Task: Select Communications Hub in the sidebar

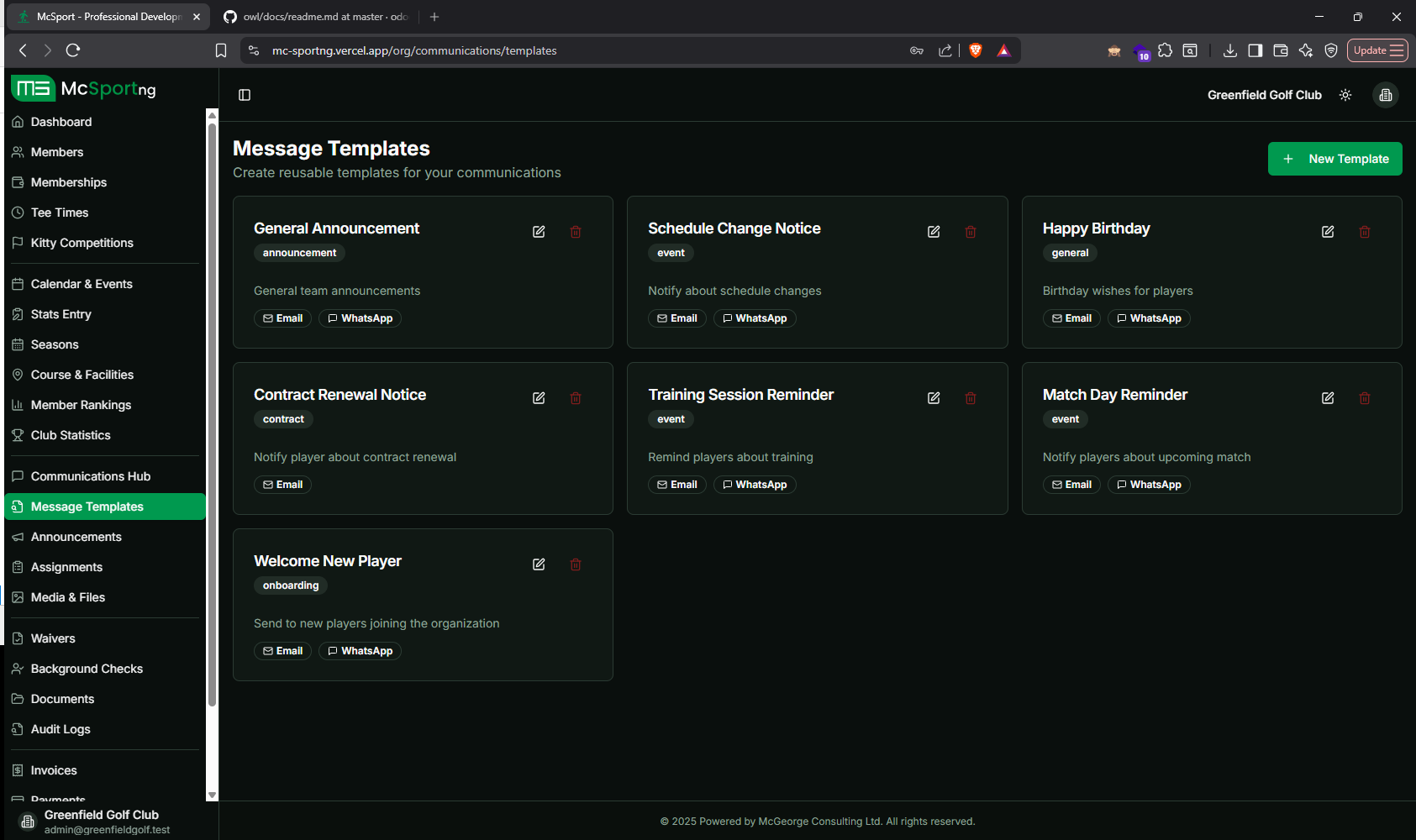Action: [90, 476]
